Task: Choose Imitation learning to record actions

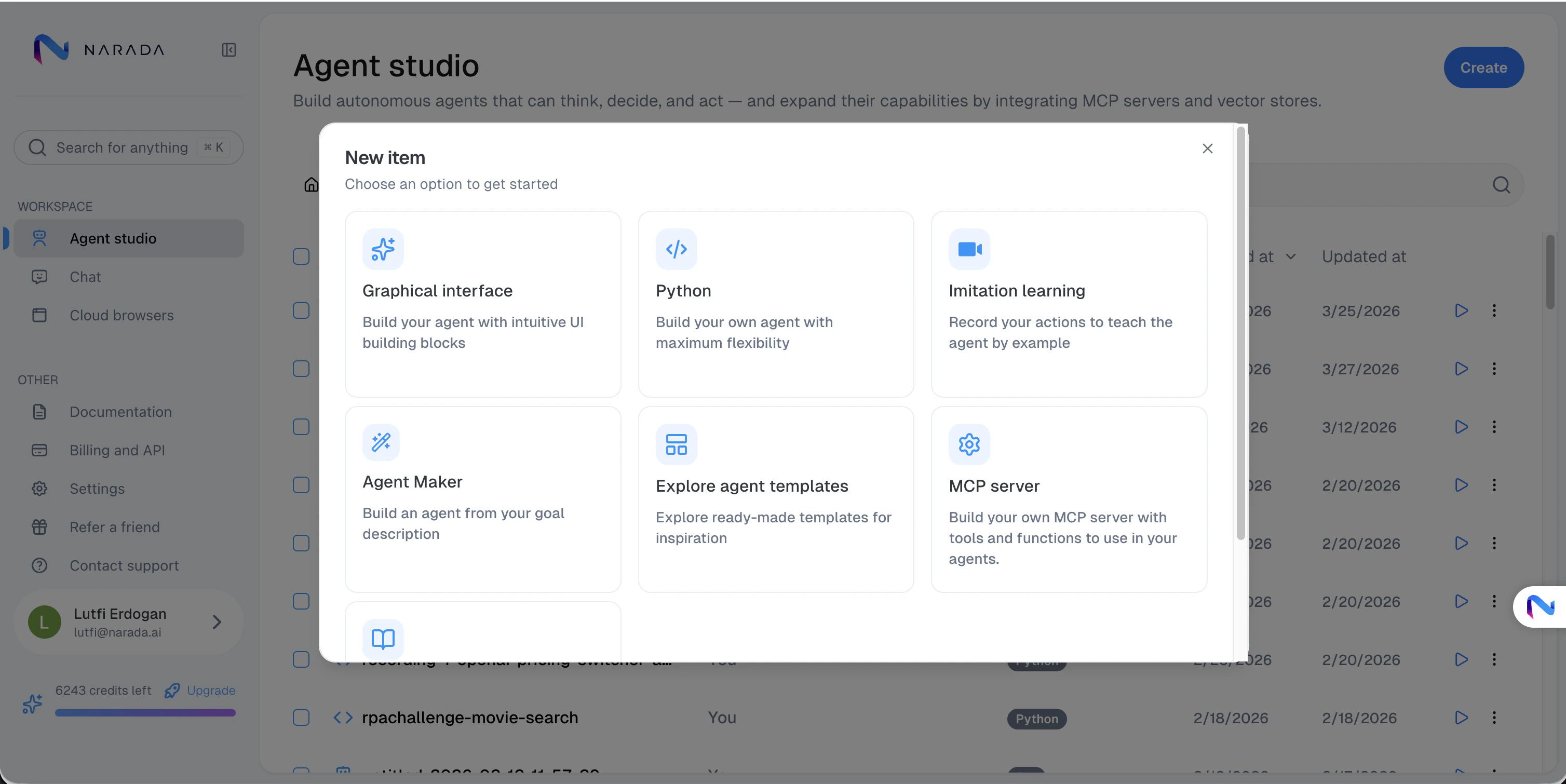Action: click(1069, 304)
